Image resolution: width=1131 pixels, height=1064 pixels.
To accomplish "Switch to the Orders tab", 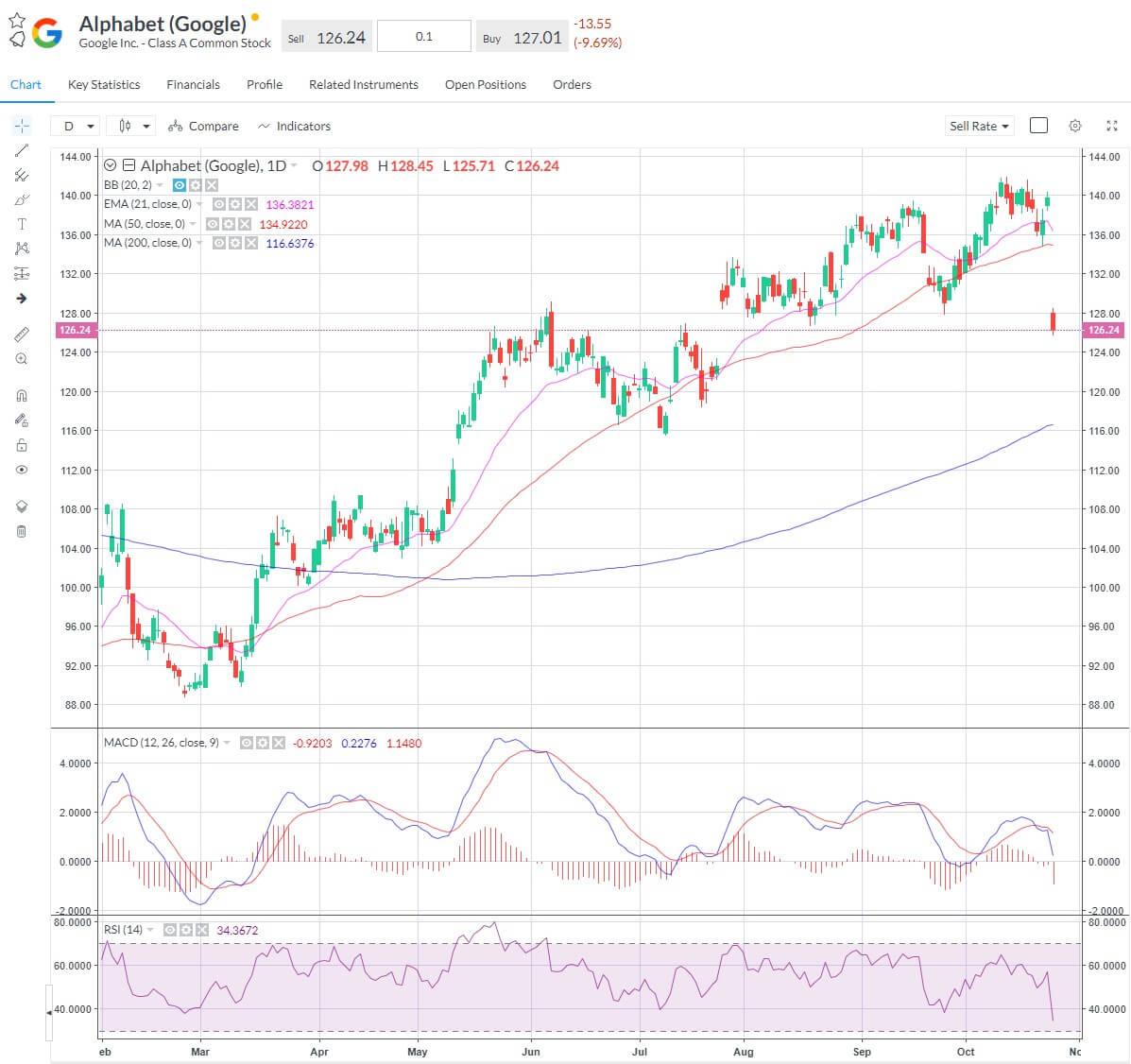I will 572,84.
